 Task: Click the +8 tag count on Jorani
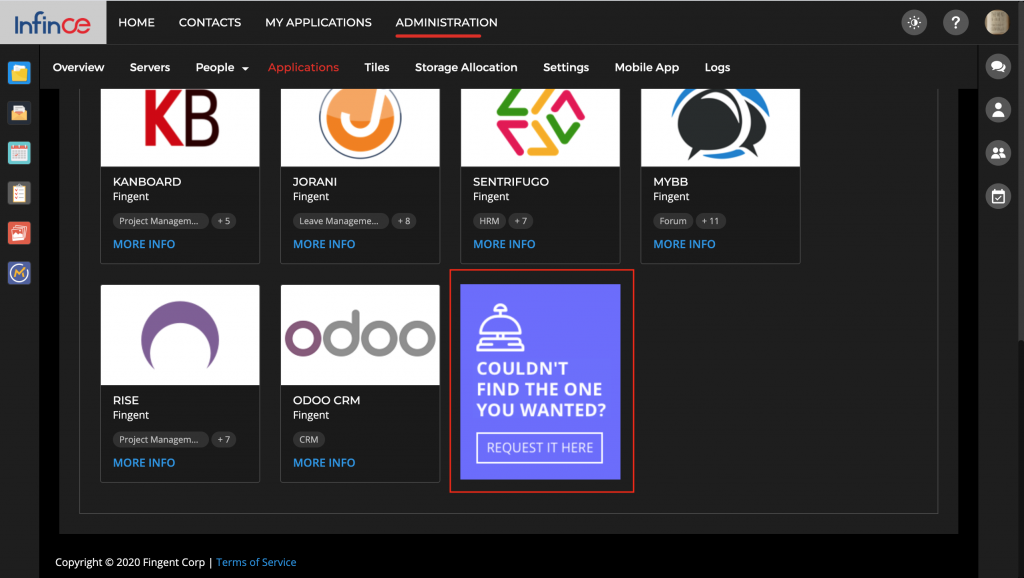coord(404,221)
